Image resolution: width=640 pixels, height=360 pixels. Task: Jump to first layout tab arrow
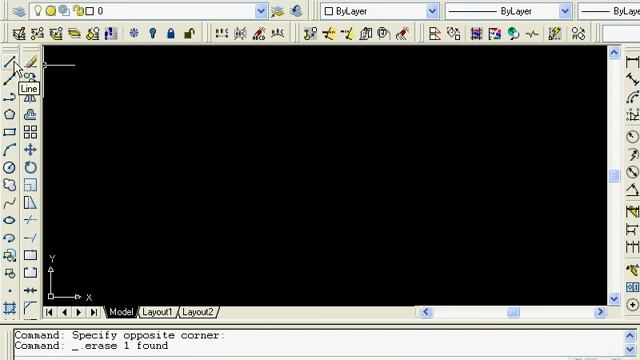pos(49,312)
